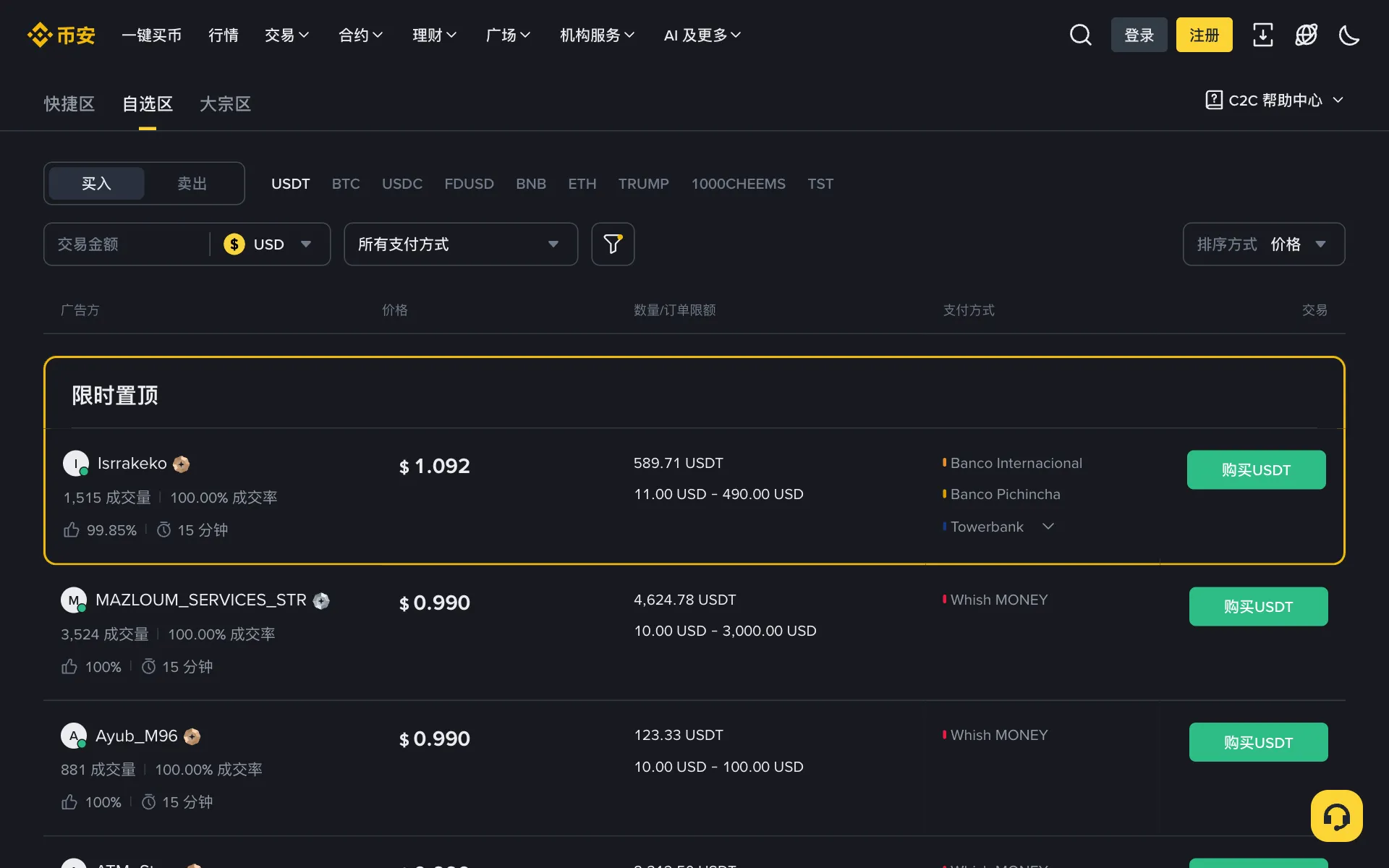Click the Binance logo
This screenshot has width=1389, height=868.
point(61,35)
